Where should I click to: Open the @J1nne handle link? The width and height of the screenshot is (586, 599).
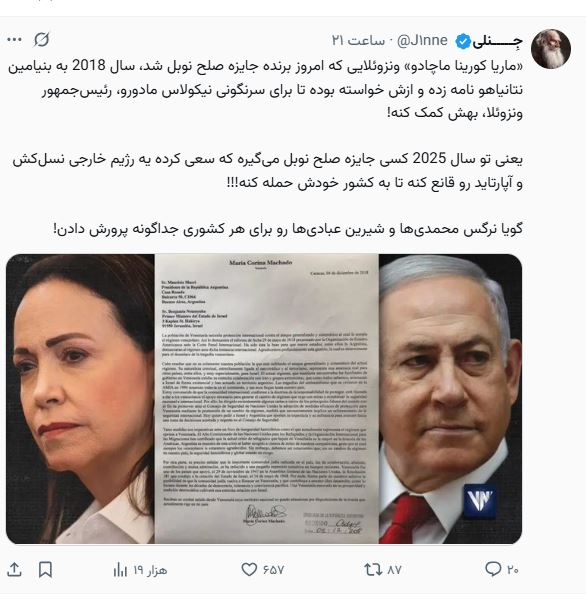(422, 40)
